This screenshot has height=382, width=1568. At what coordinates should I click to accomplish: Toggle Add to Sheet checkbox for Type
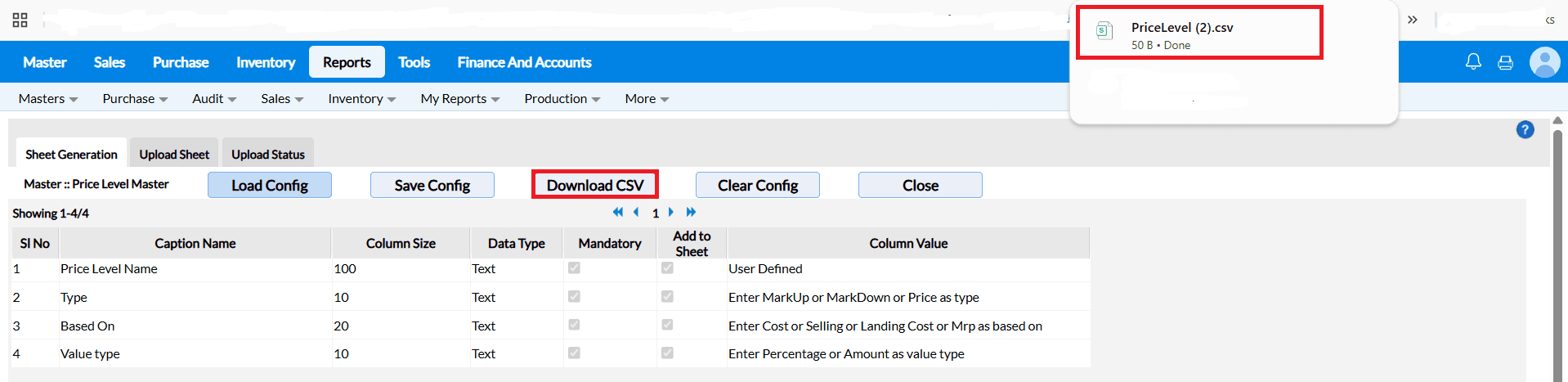667,297
